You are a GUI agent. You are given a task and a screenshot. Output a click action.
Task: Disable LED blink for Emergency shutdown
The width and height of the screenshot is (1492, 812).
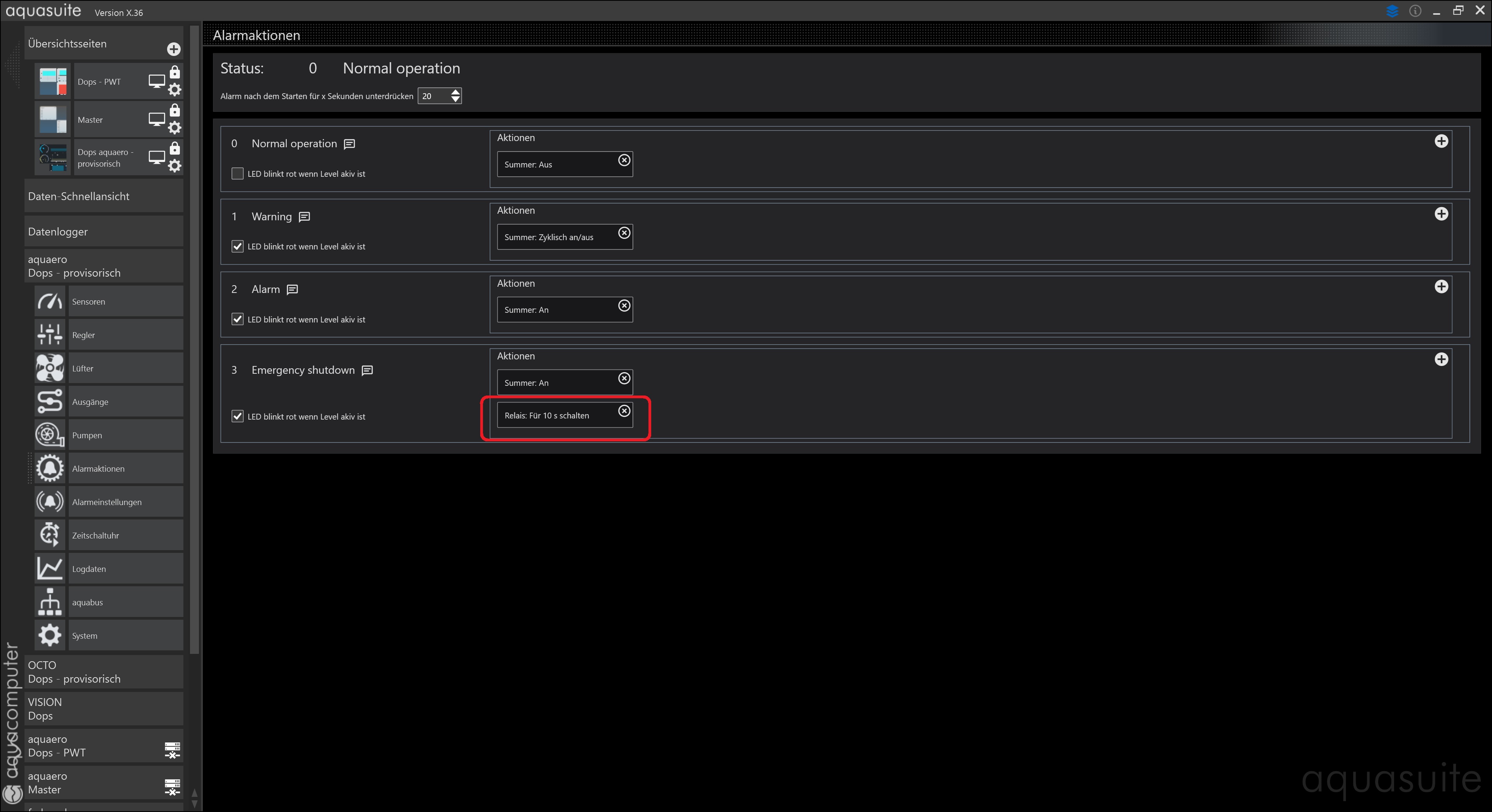(x=237, y=416)
